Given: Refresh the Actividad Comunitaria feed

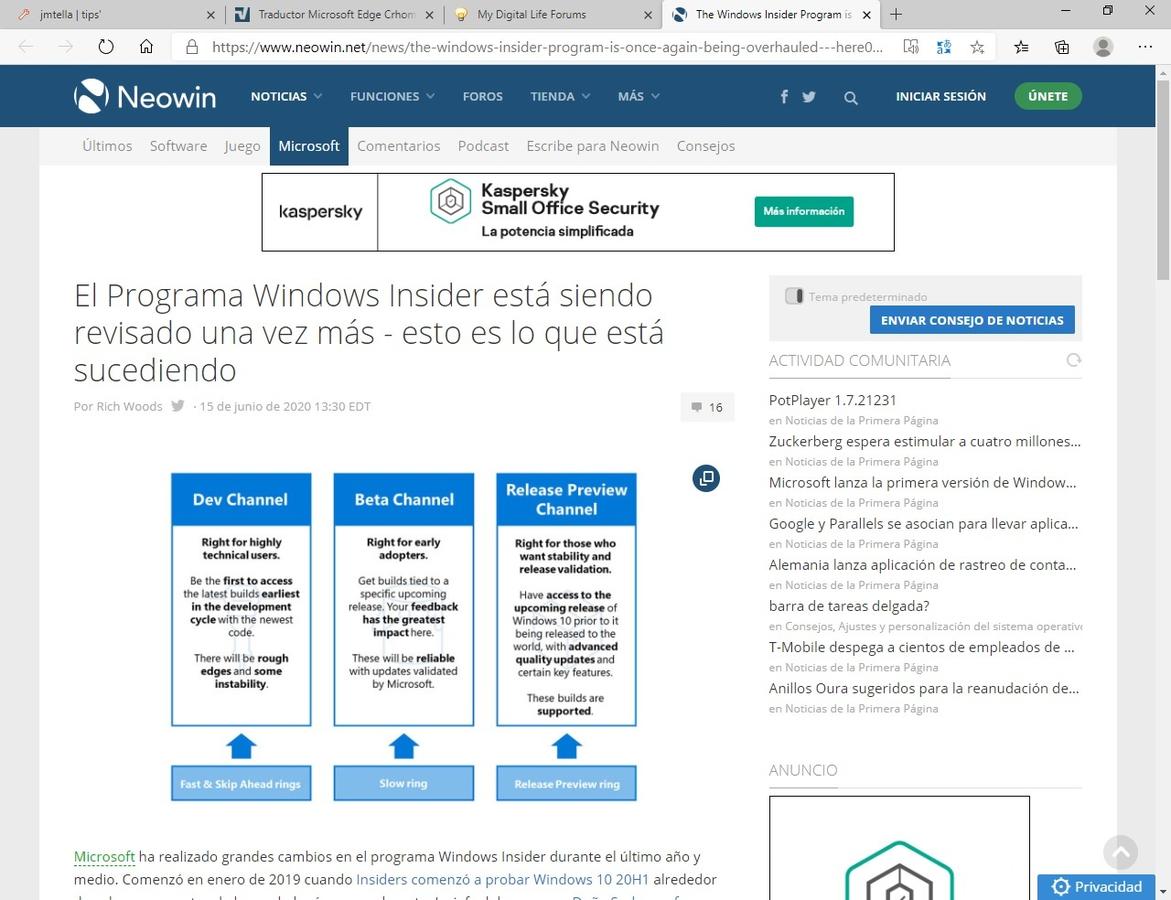Looking at the screenshot, I should coord(1074,360).
